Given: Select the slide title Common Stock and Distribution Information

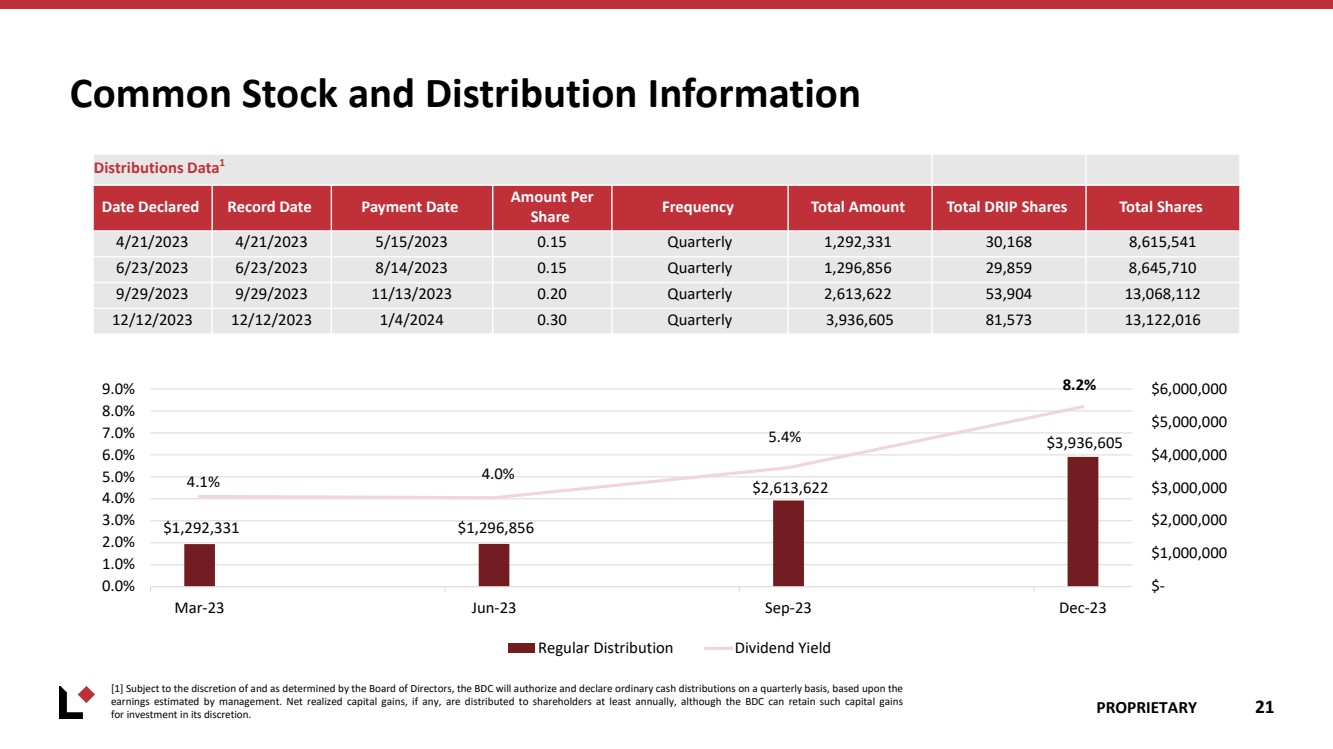Looking at the screenshot, I should coord(465,94).
